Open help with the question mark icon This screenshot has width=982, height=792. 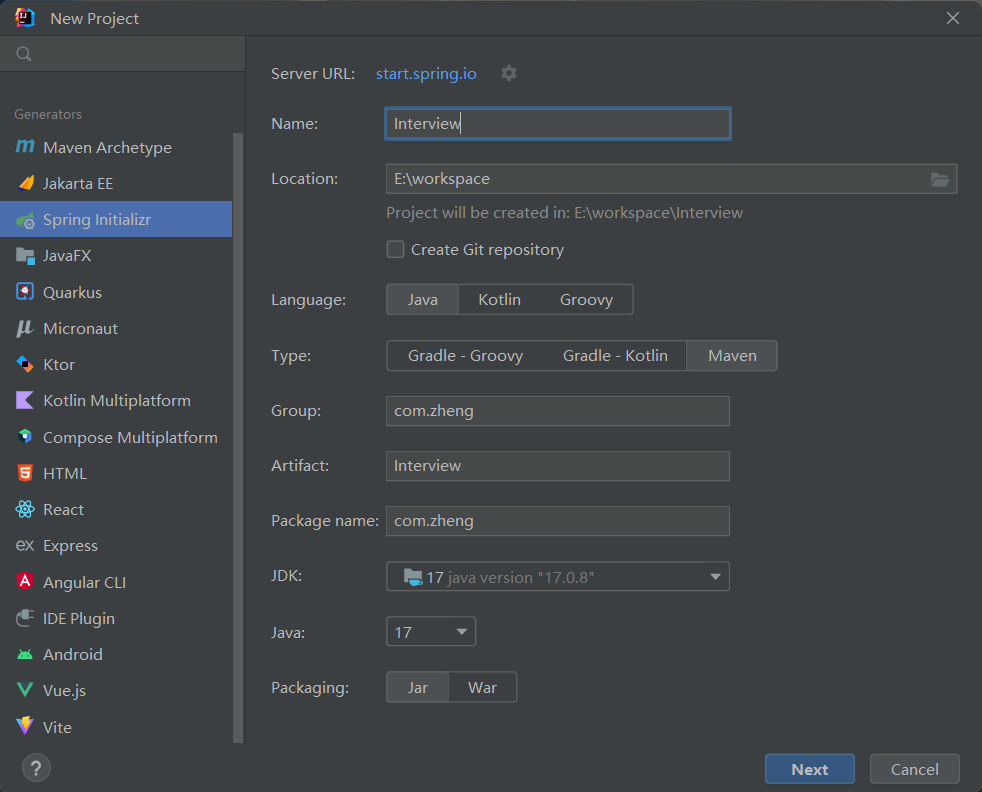[36, 768]
